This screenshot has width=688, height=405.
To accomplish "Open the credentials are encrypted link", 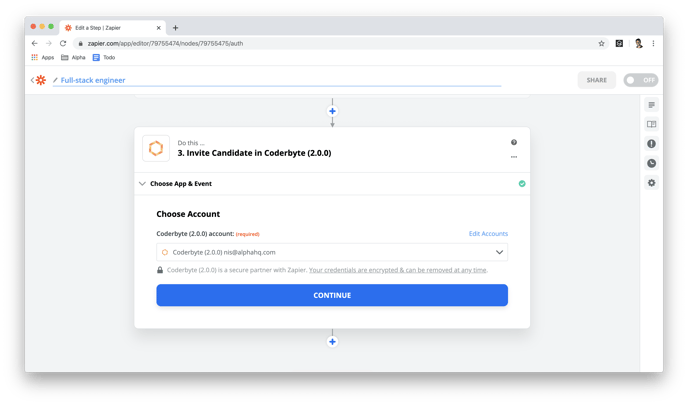I will (x=398, y=270).
